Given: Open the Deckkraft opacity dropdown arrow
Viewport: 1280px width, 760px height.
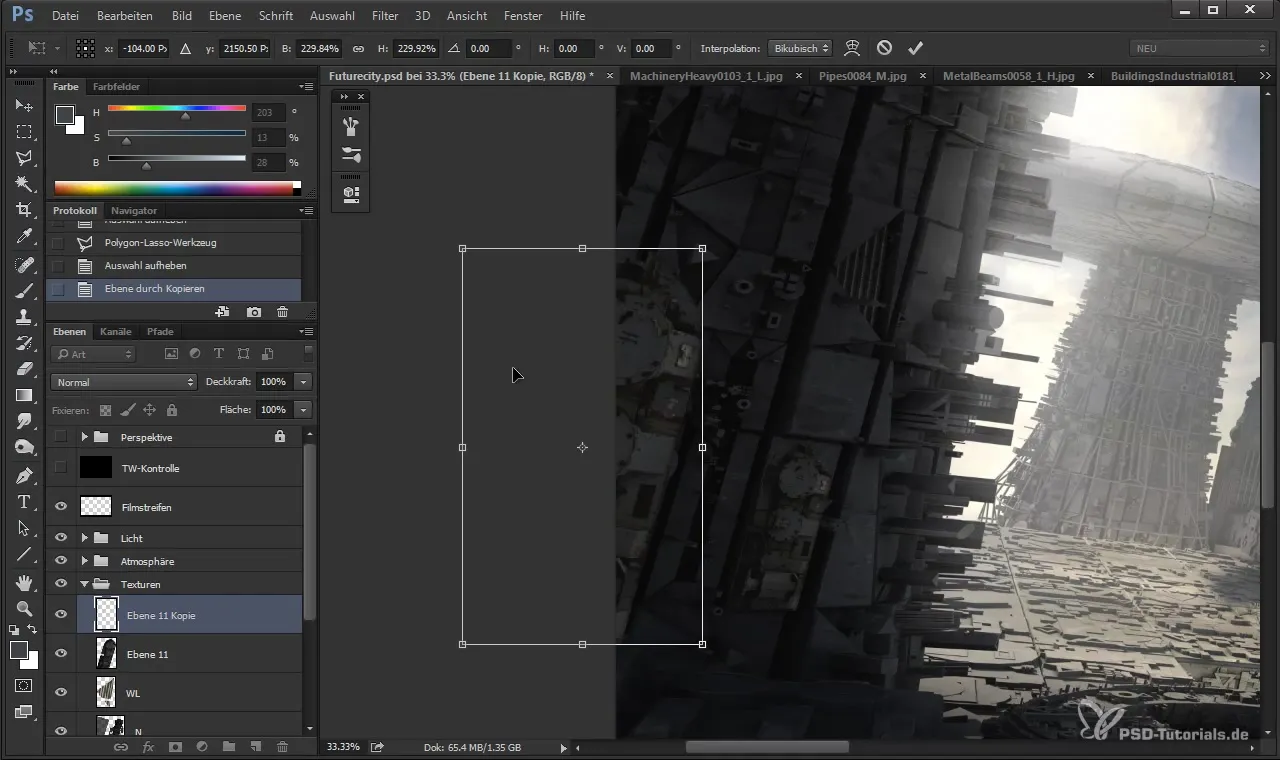Looking at the screenshot, I should pyautogui.click(x=304, y=382).
